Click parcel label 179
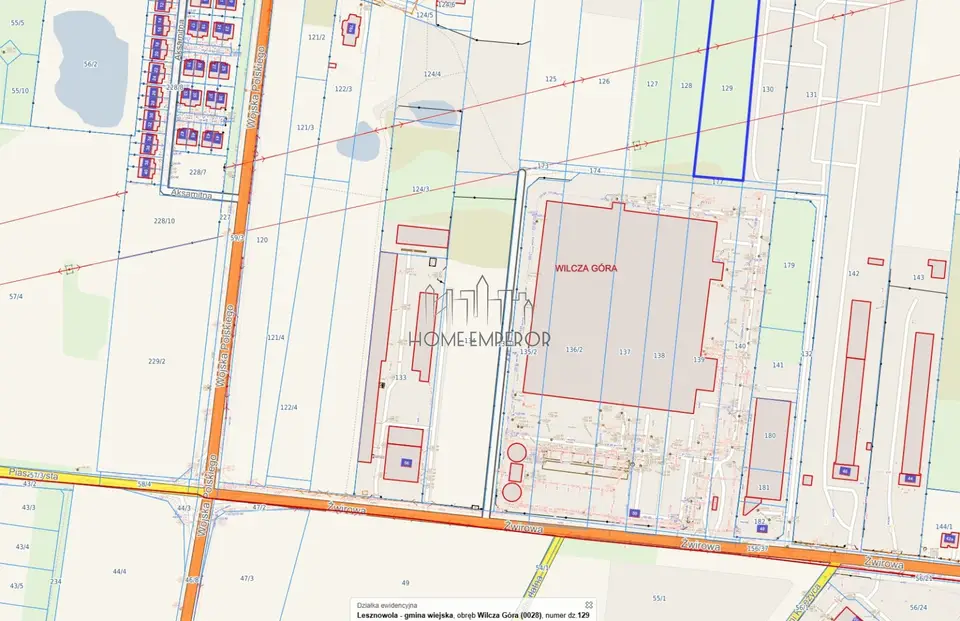The width and height of the screenshot is (960, 621). pos(789,265)
